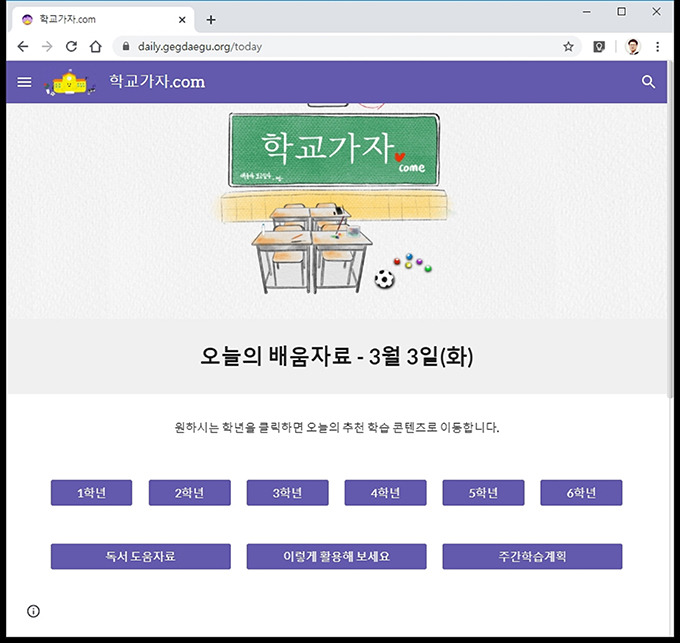Open the Chrome profile avatar
The width and height of the screenshot is (680, 643).
pos(633,46)
